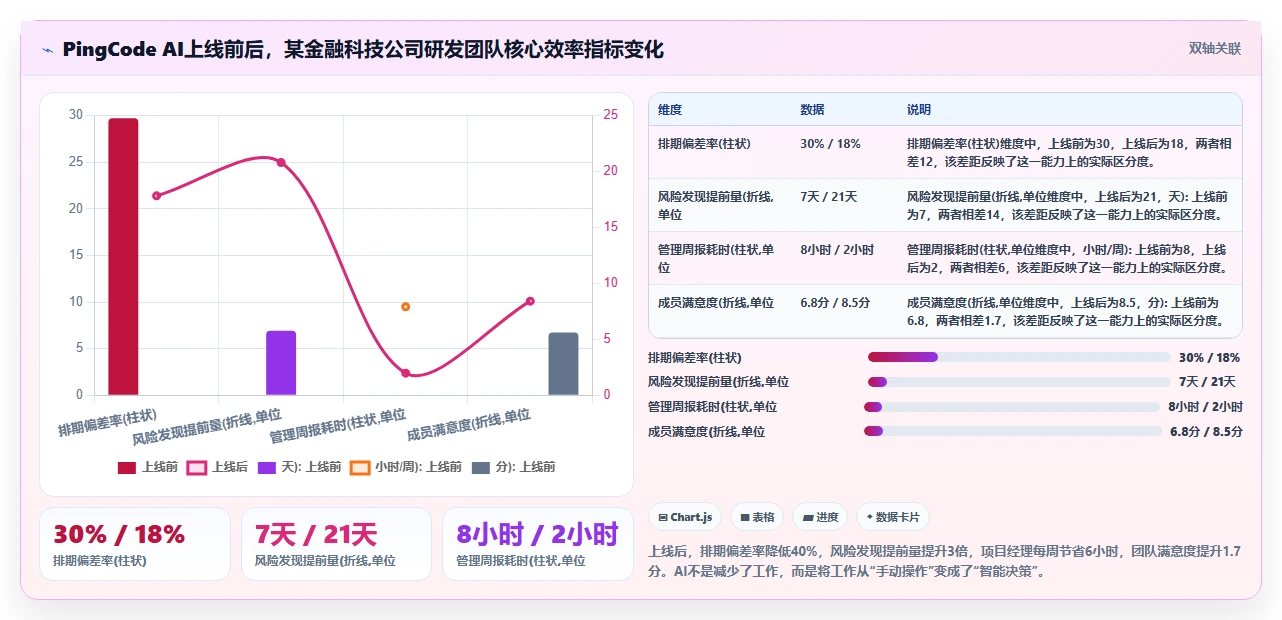Click the orange data point in the chart
Screen dimensions: 1282x620
click(x=405, y=307)
